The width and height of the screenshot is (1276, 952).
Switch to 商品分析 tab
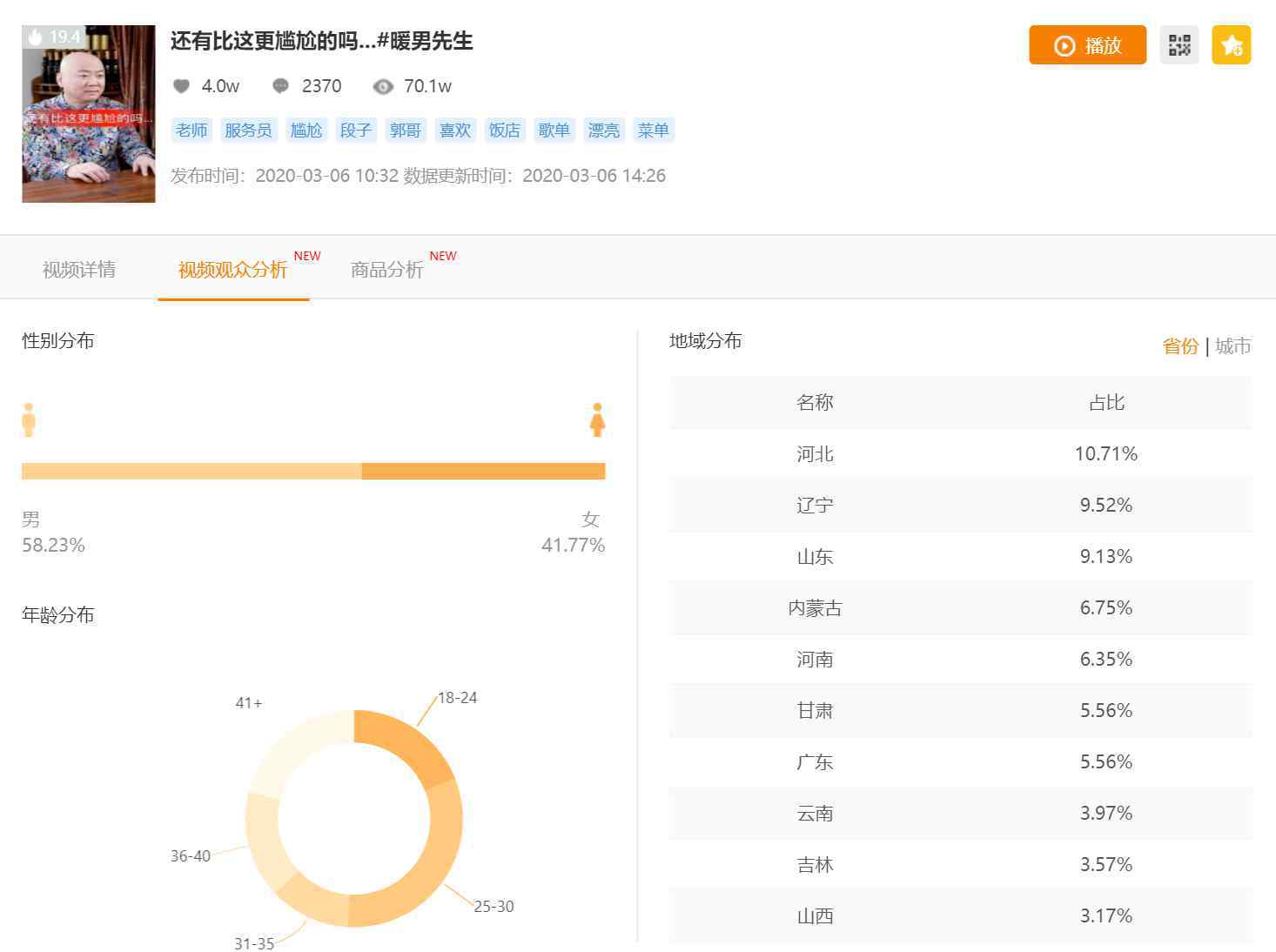pyautogui.click(x=386, y=270)
